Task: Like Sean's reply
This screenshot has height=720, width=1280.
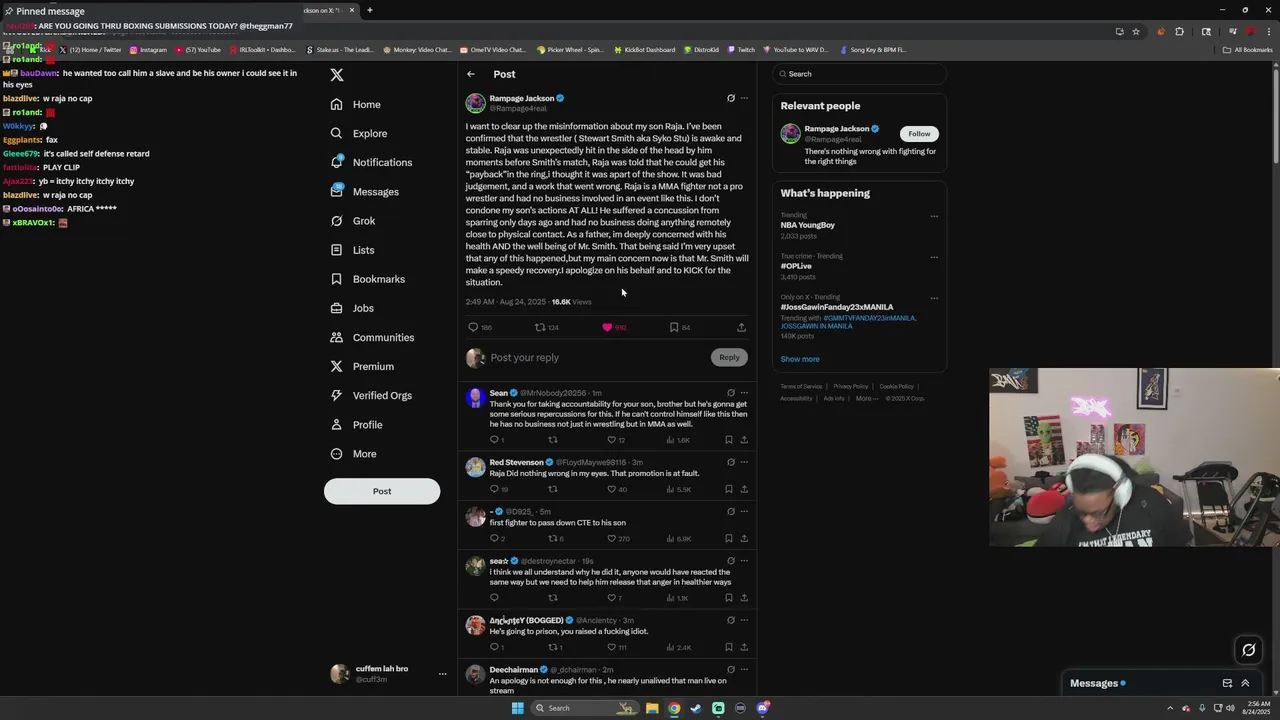Action: pyautogui.click(x=612, y=440)
